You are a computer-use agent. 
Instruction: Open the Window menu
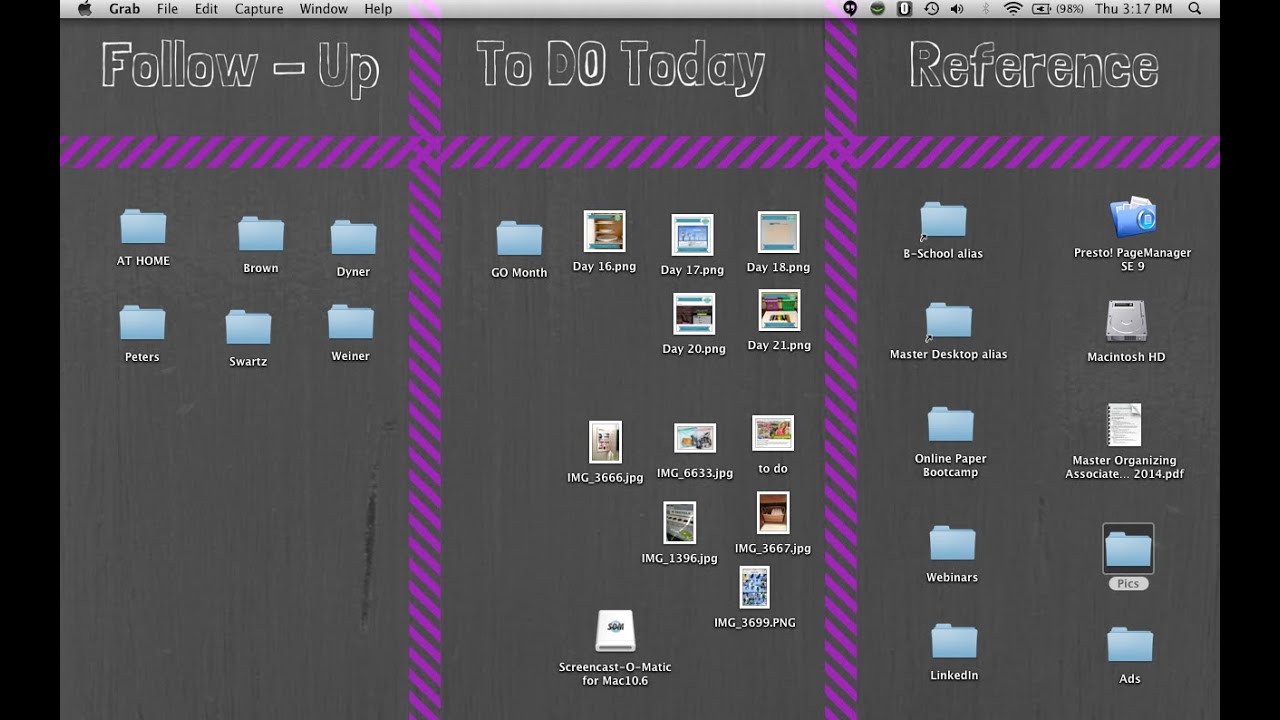[324, 9]
